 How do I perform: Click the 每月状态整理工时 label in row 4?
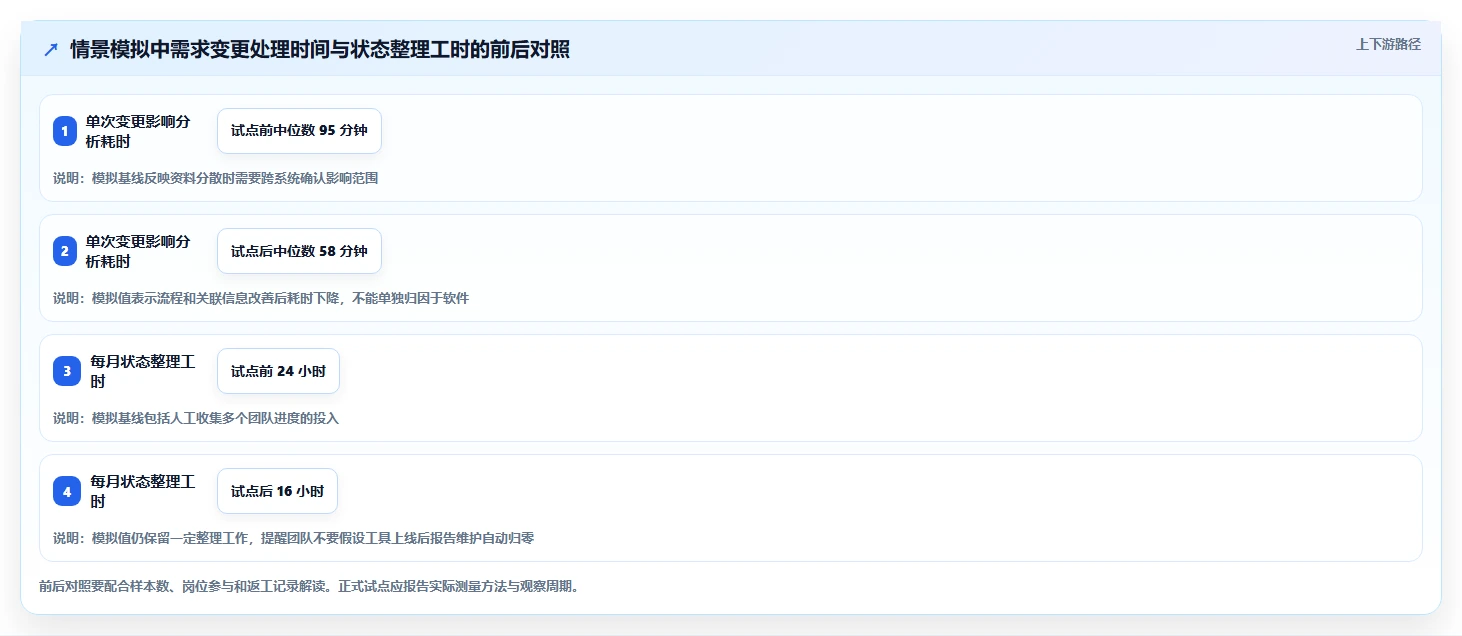[x=143, y=491]
